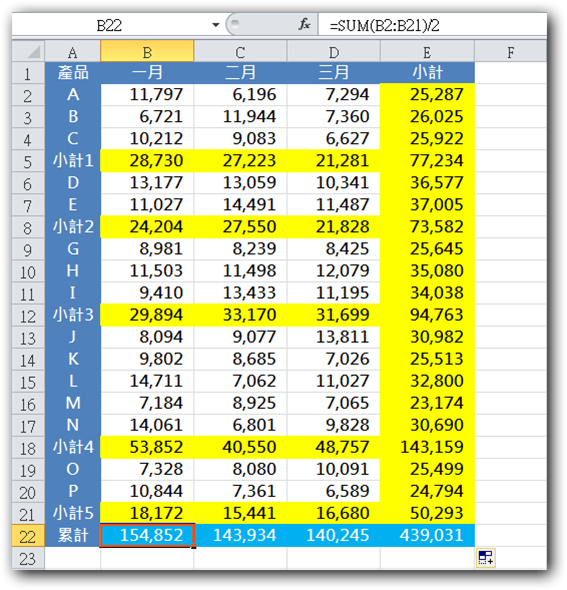Select column E header
Screen dimensions: 567x590
[427, 52]
